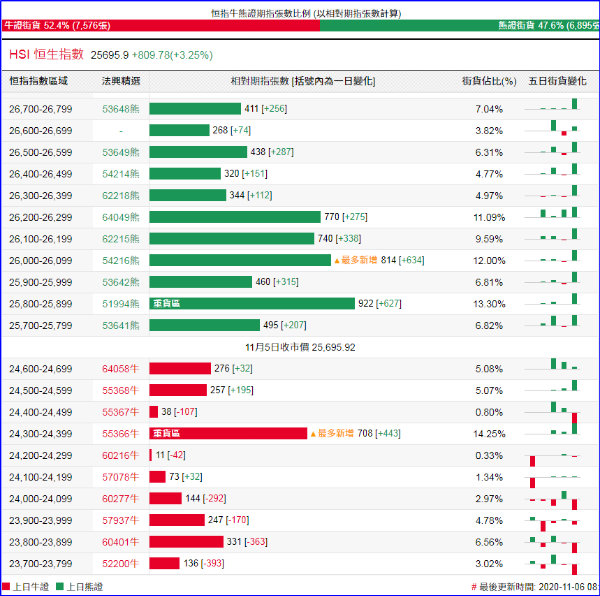Click the 相對期指張數 column header
600x596 pixels.
point(303,81)
